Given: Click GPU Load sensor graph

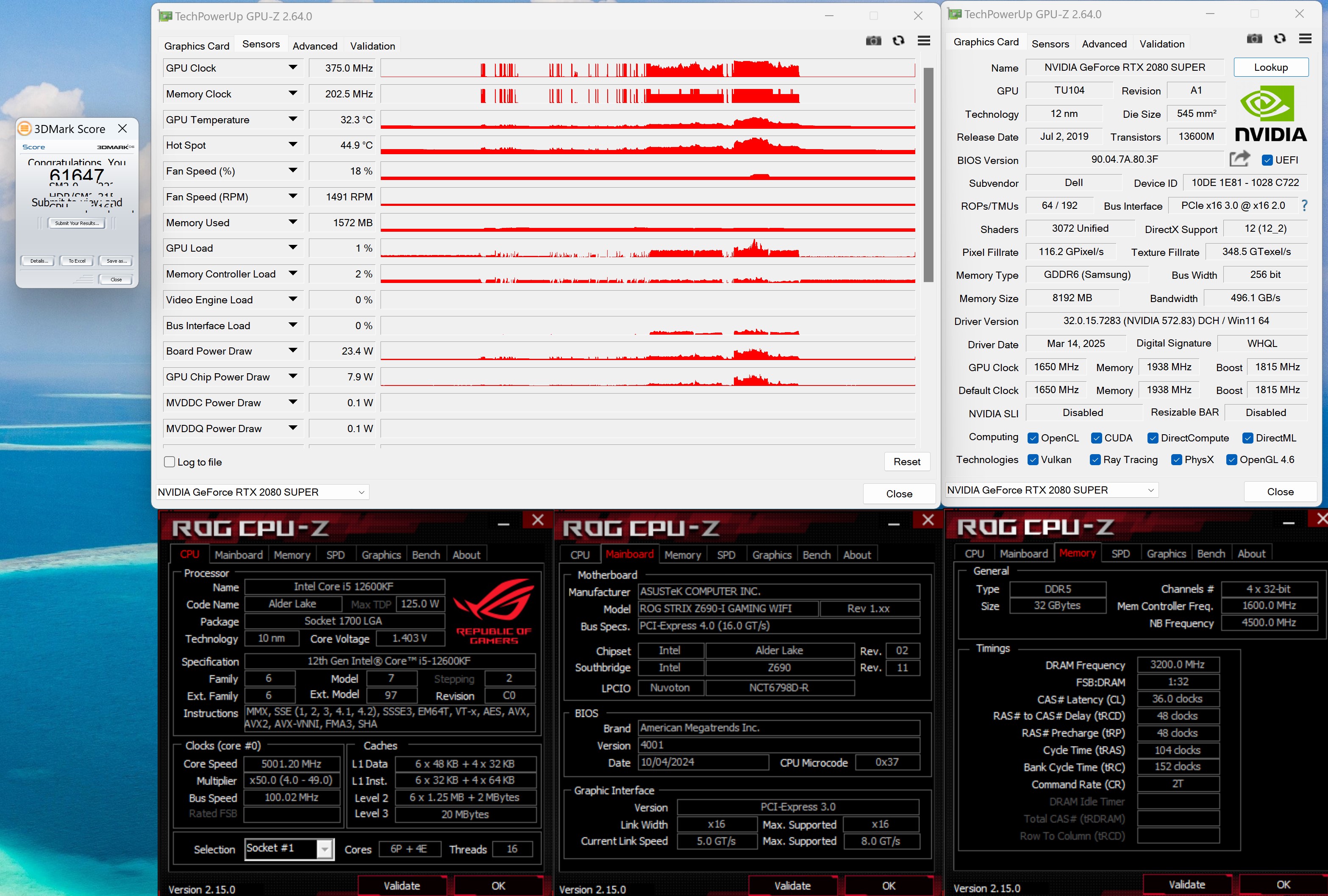Looking at the screenshot, I should 647,248.
